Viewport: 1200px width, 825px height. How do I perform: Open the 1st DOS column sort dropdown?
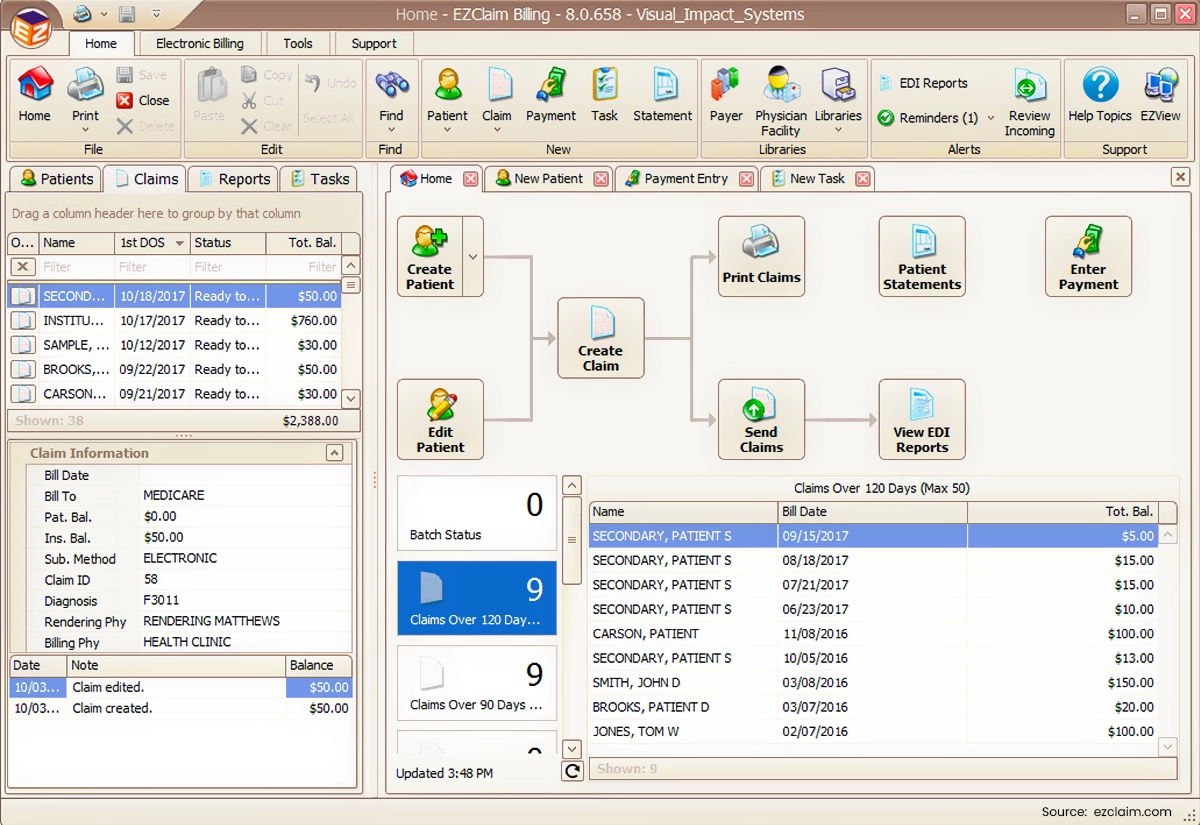[x=180, y=243]
